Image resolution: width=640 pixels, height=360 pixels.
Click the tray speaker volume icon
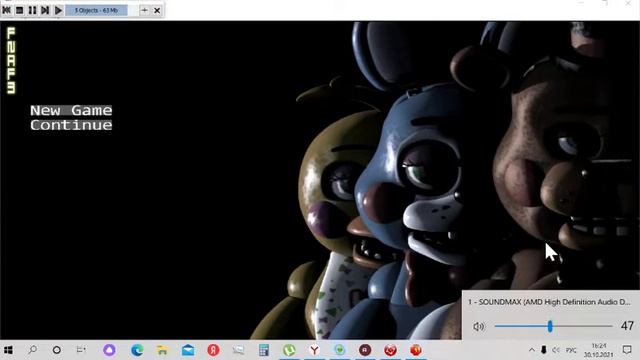(556, 350)
